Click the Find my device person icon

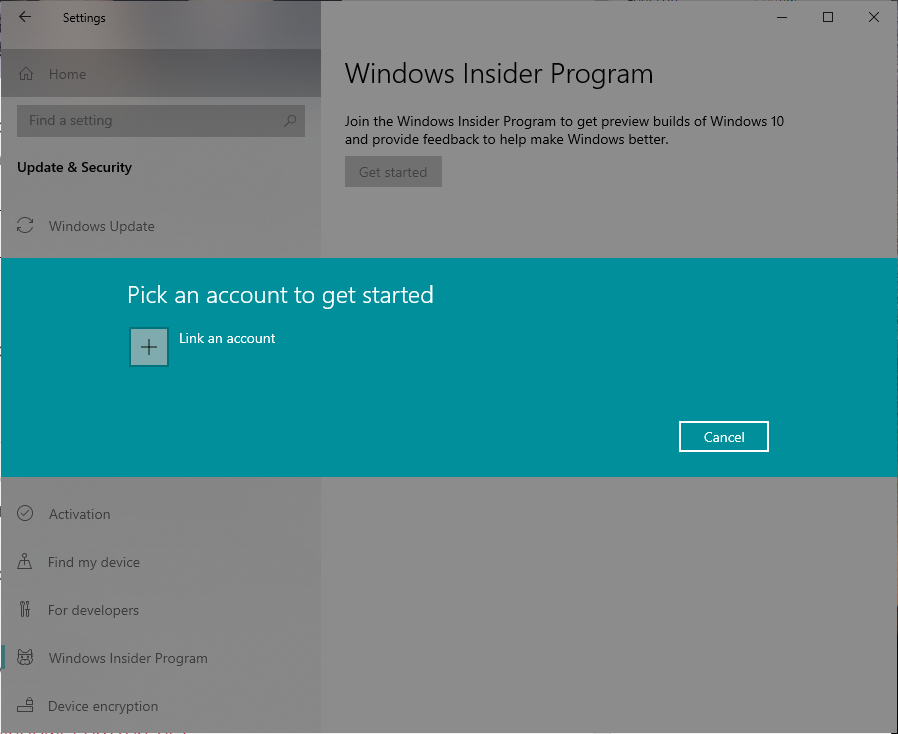pyautogui.click(x=26, y=562)
